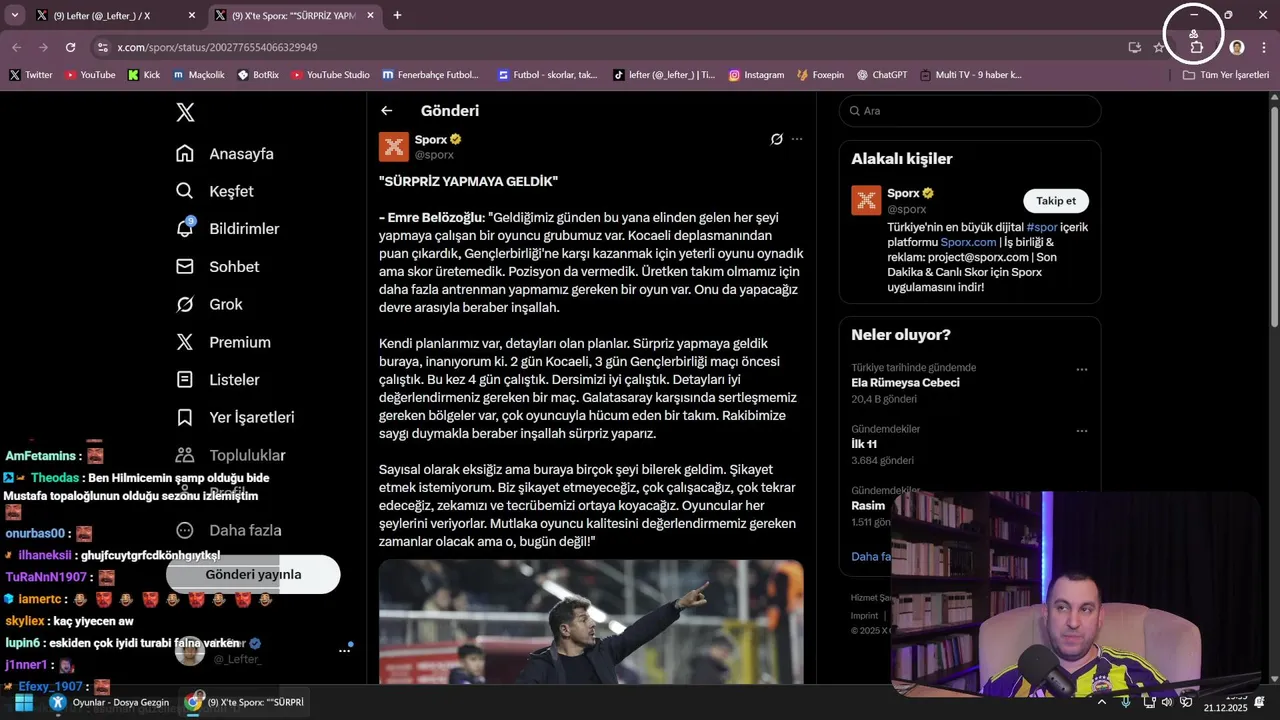Click the install app icon in the address bar
Viewport: 1280px width, 720px height.
[1134, 47]
